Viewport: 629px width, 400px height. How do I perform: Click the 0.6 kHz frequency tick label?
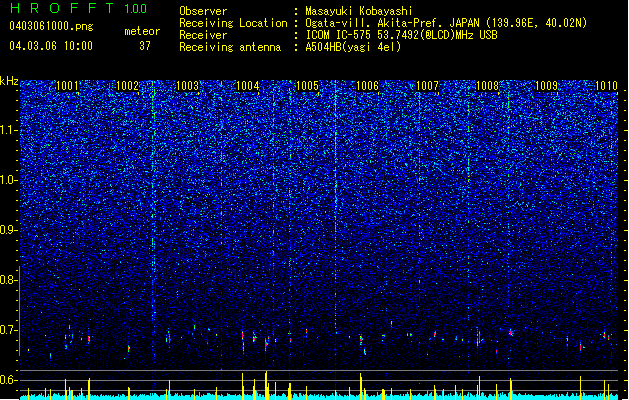(x=9, y=380)
